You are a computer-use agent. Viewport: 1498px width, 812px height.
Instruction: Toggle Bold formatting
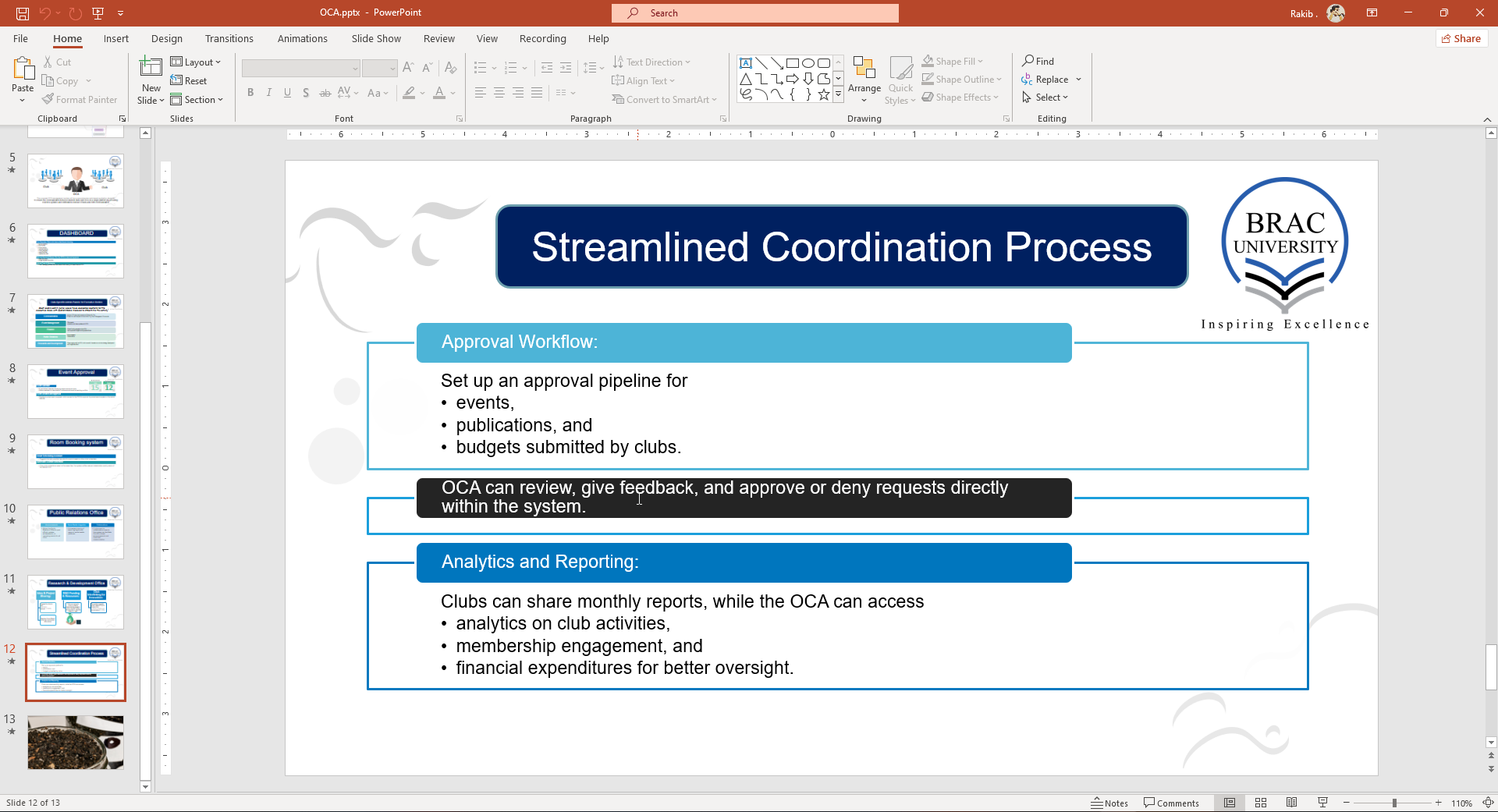250,93
